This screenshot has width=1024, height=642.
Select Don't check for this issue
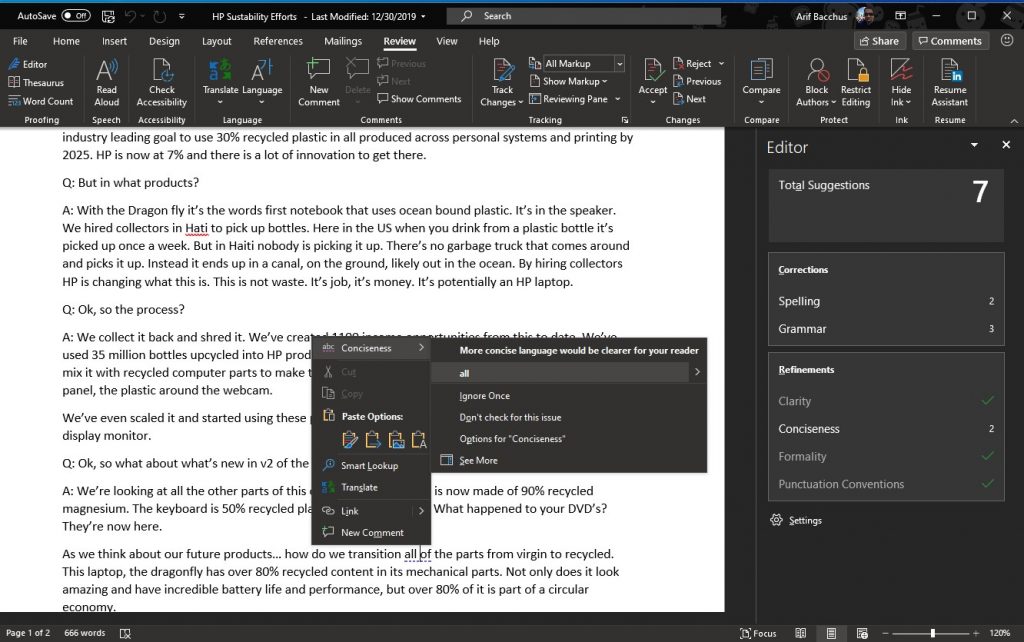pos(510,417)
